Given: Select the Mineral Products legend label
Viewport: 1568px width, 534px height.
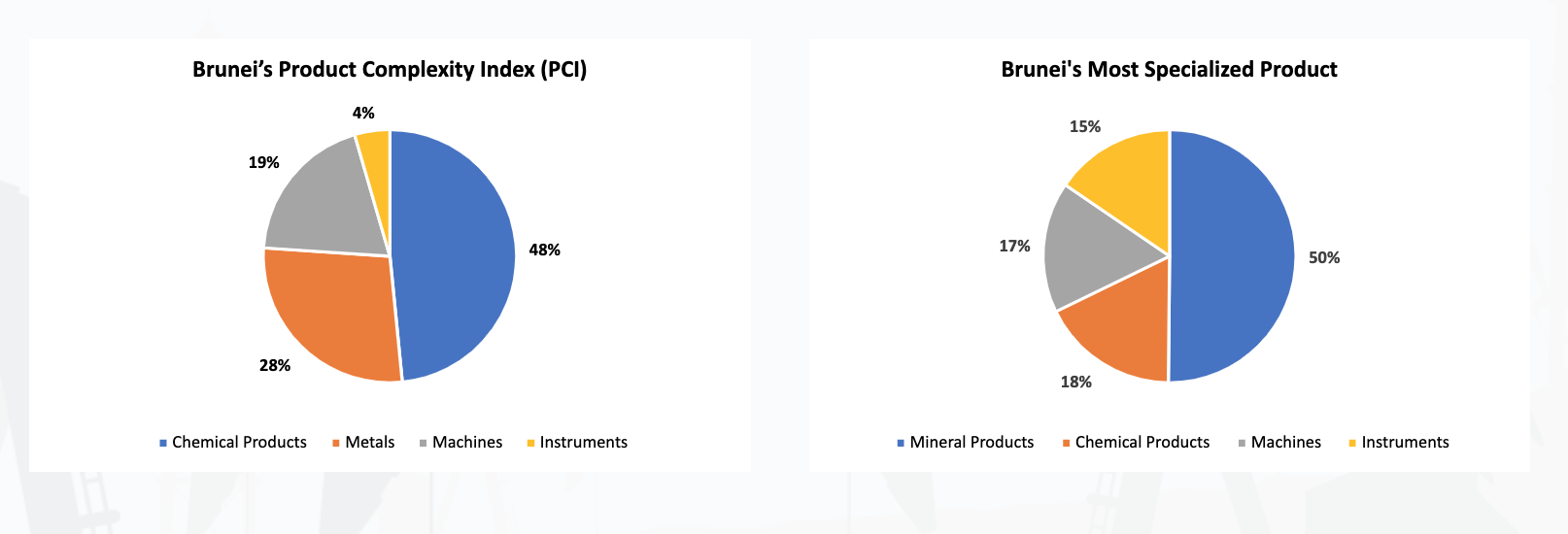Looking at the screenshot, I should point(971,443).
